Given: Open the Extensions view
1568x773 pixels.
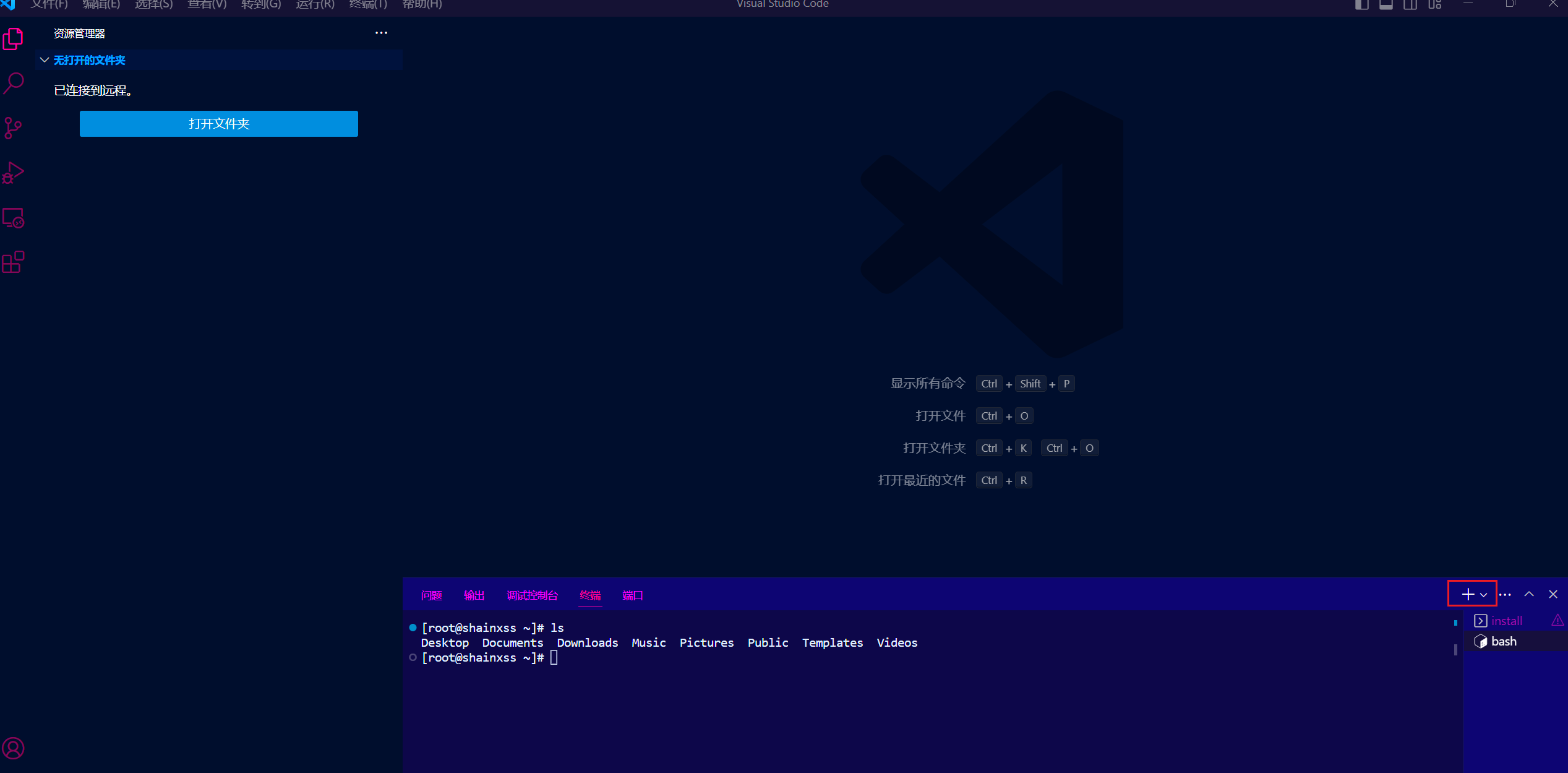Looking at the screenshot, I should [13, 262].
